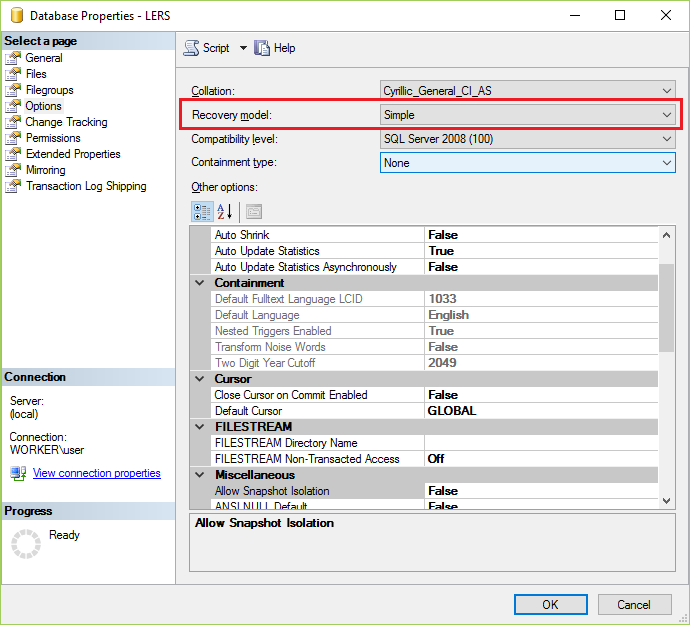
Task: Sort options alphabetically with A-Z icon
Action: (225, 212)
